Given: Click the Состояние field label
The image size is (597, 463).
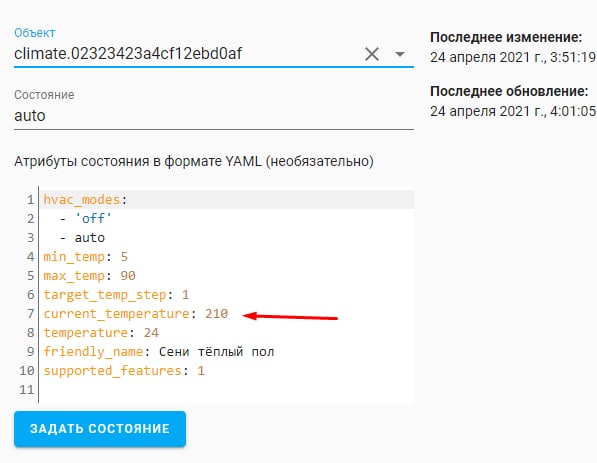Looking at the screenshot, I should [x=44, y=95].
